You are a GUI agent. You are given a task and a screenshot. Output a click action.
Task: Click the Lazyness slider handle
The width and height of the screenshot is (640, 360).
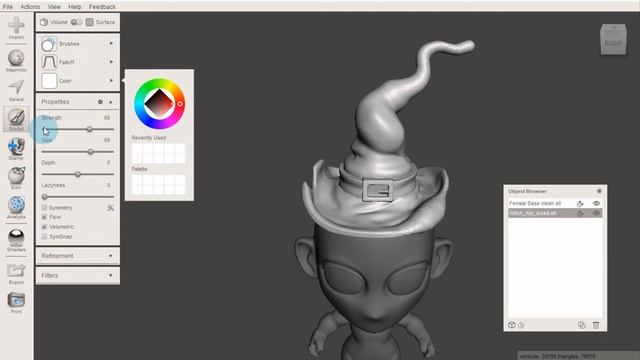pyautogui.click(x=45, y=197)
